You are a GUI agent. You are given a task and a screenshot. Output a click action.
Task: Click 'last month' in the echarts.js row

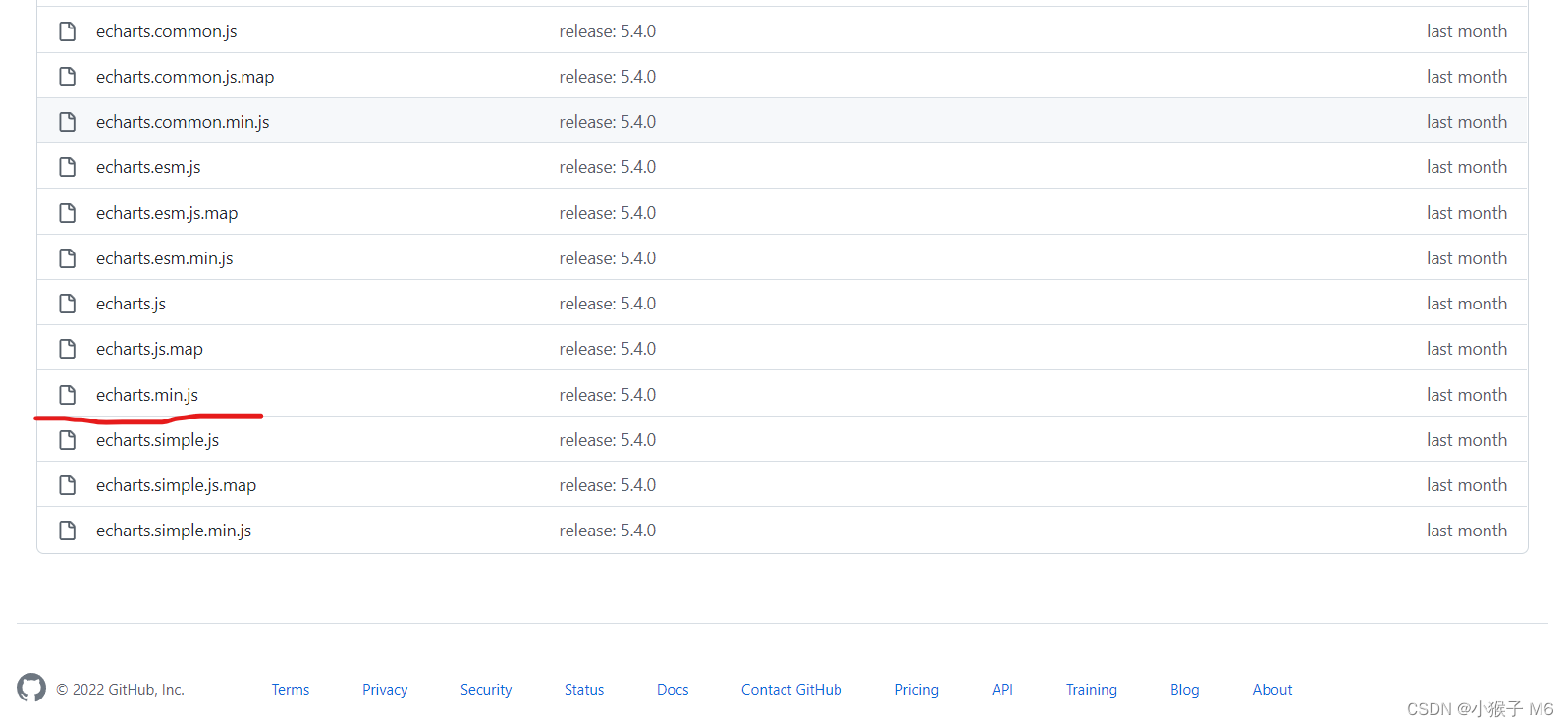pyautogui.click(x=1467, y=304)
